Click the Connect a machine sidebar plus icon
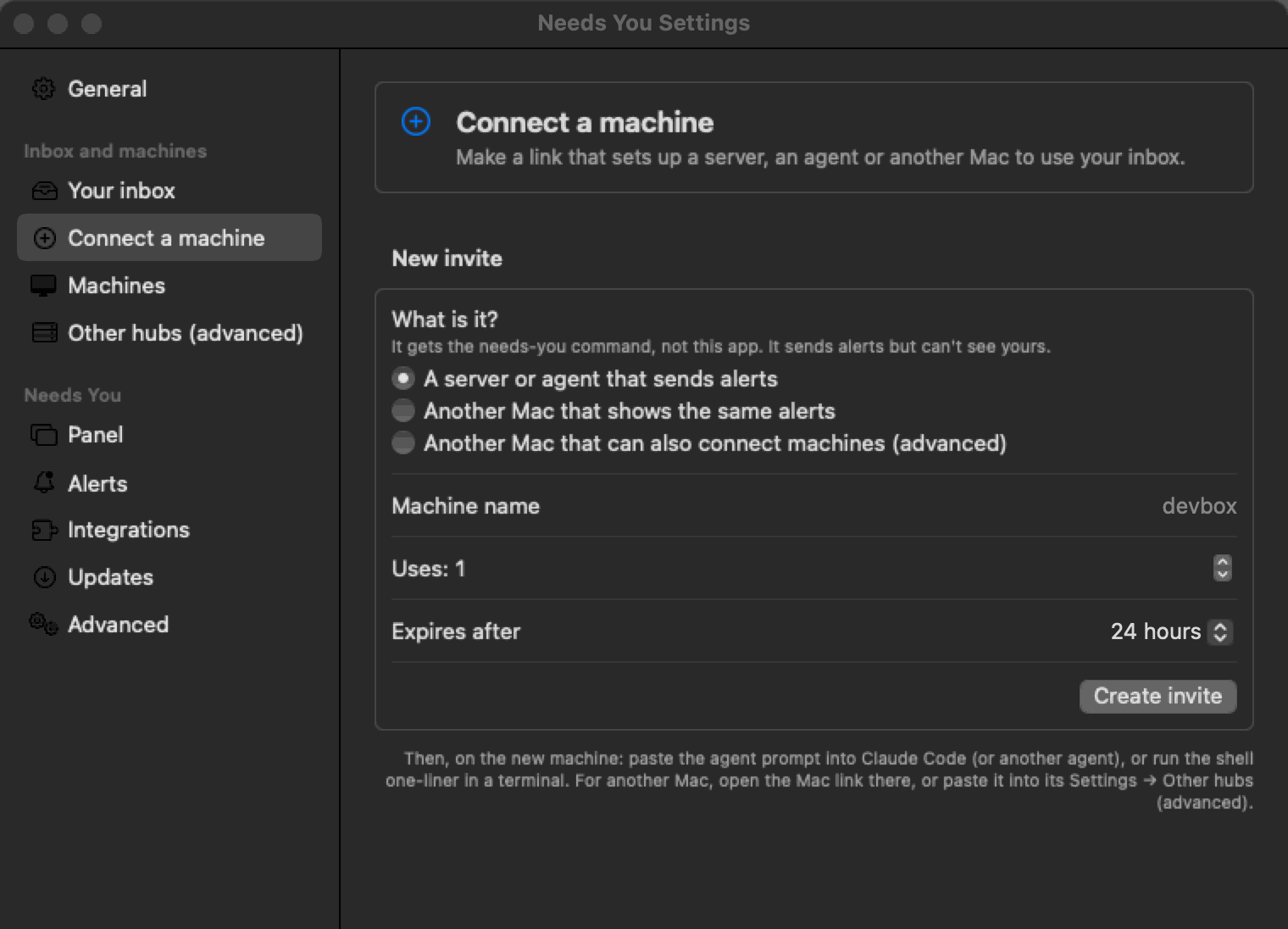This screenshot has width=1288, height=929. coord(44,238)
